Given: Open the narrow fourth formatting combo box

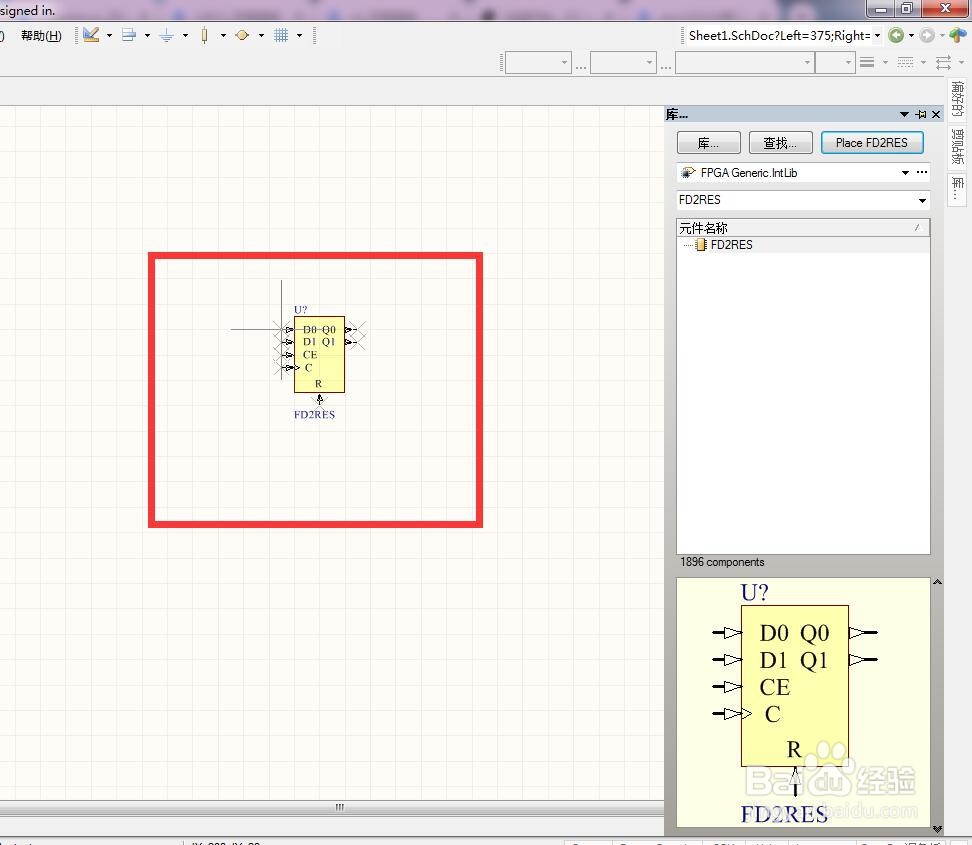Looking at the screenshot, I should [835, 63].
